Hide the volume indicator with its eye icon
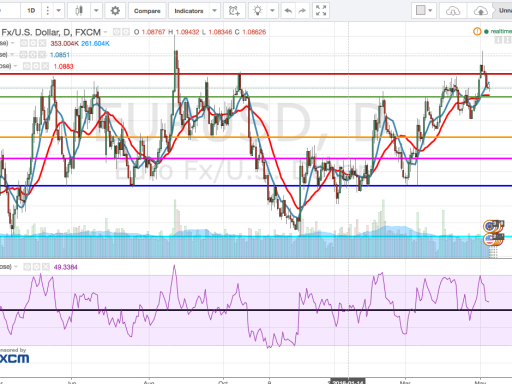 (x=24, y=43)
